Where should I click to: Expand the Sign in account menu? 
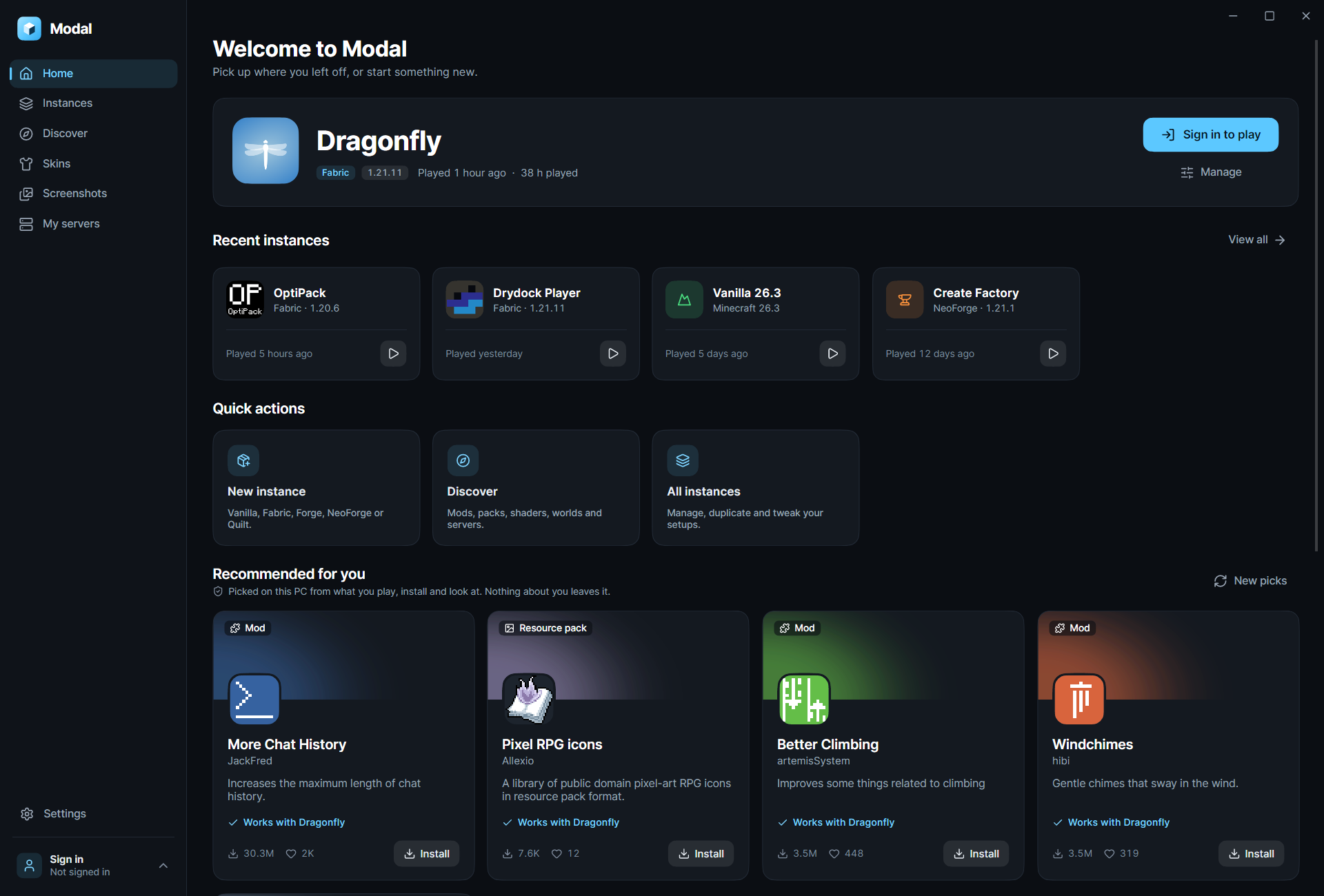pos(163,866)
